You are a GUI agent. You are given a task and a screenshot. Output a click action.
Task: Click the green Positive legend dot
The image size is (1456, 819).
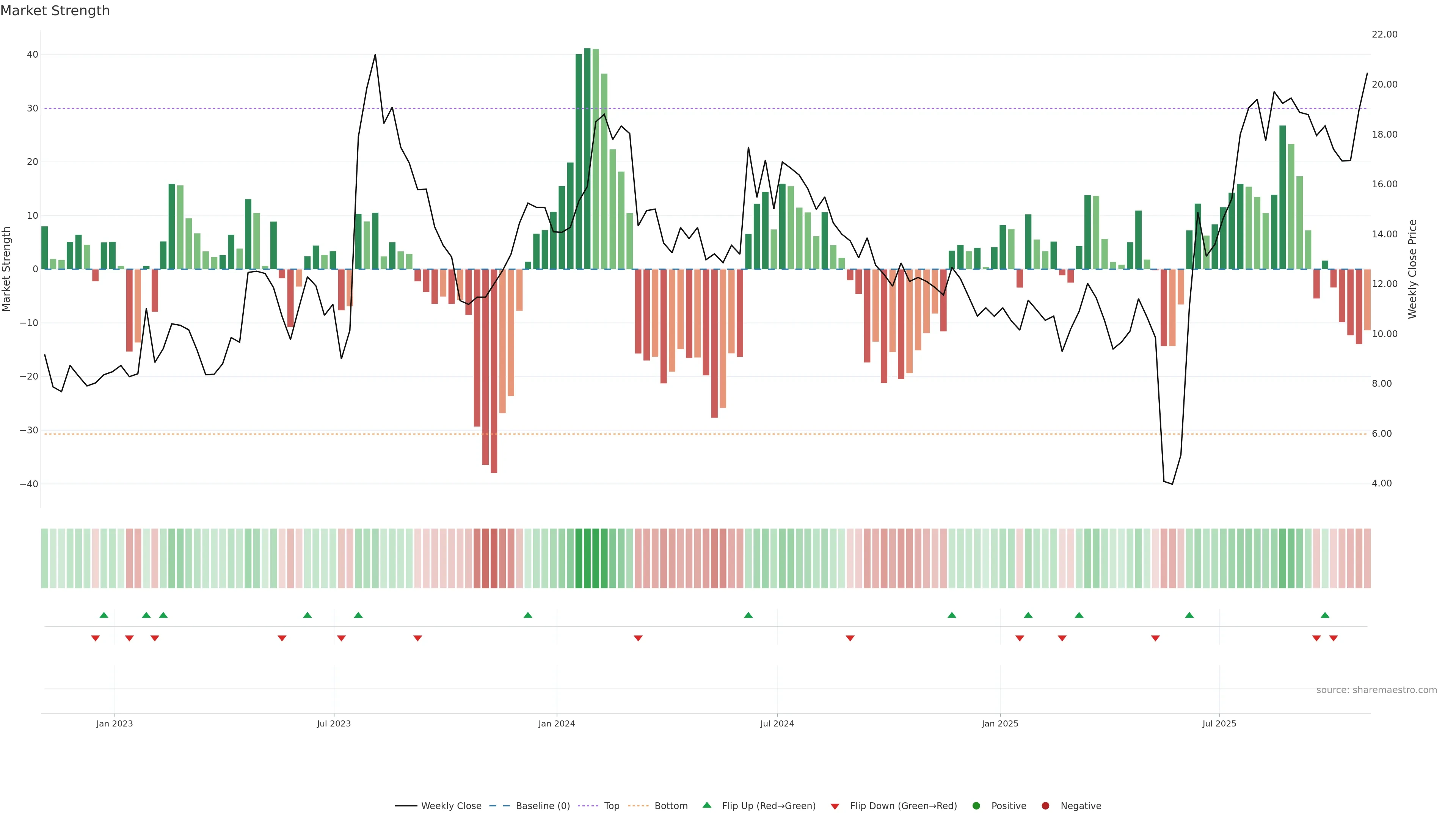tap(976, 805)
